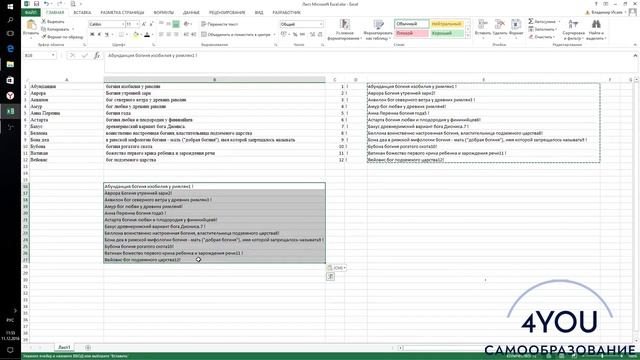Toggle Underline formatting
640x360 pixels.
coord(107,35)
